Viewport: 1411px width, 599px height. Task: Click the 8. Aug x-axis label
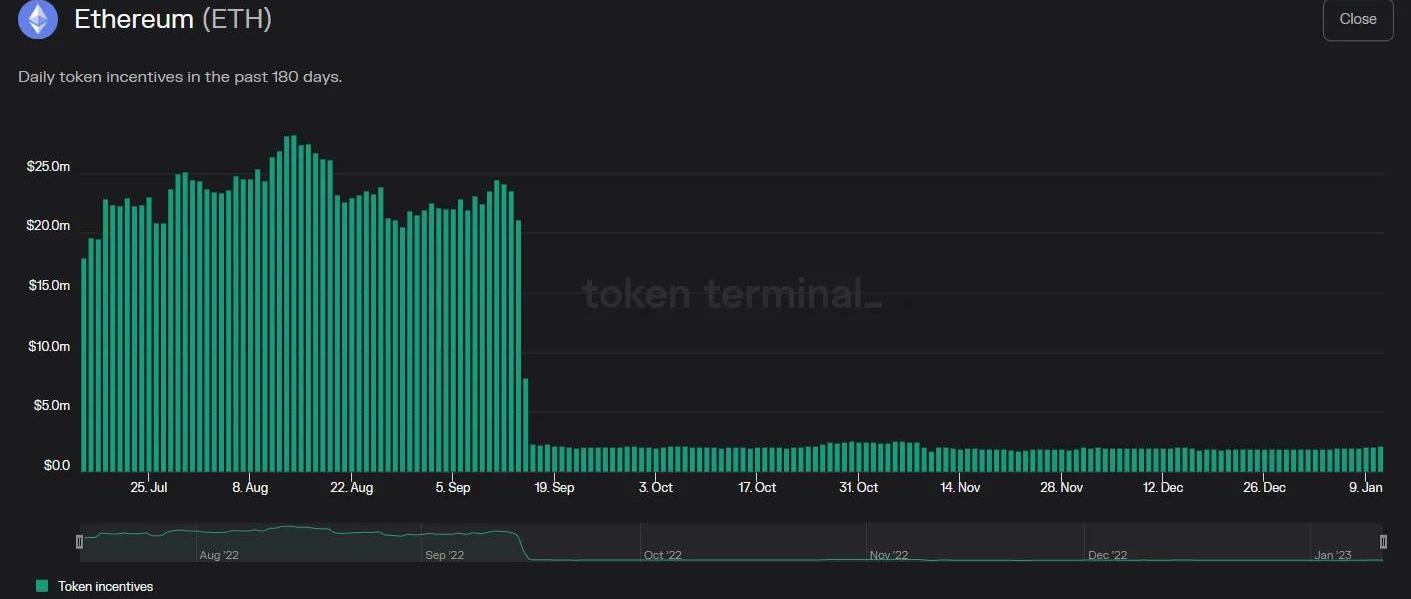point(250,488)
